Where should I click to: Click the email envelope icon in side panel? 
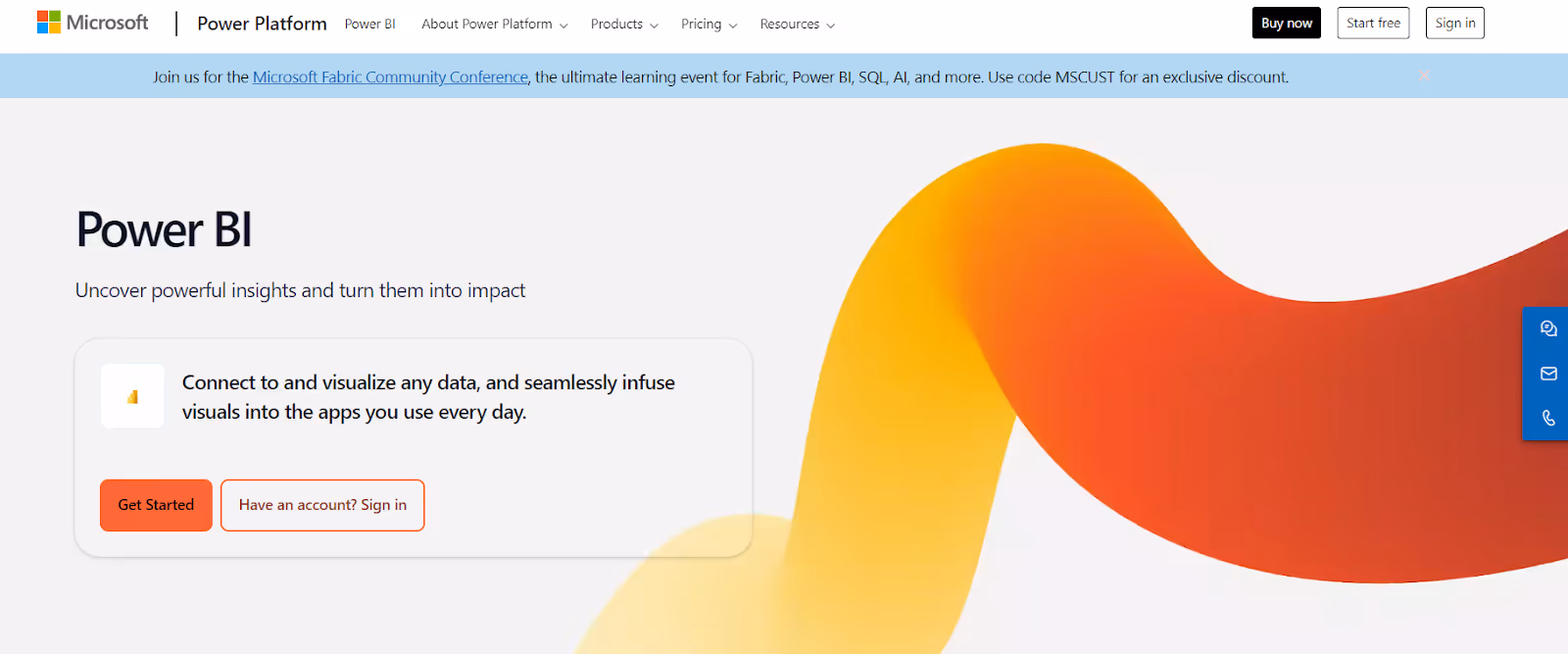(1548, 374)
